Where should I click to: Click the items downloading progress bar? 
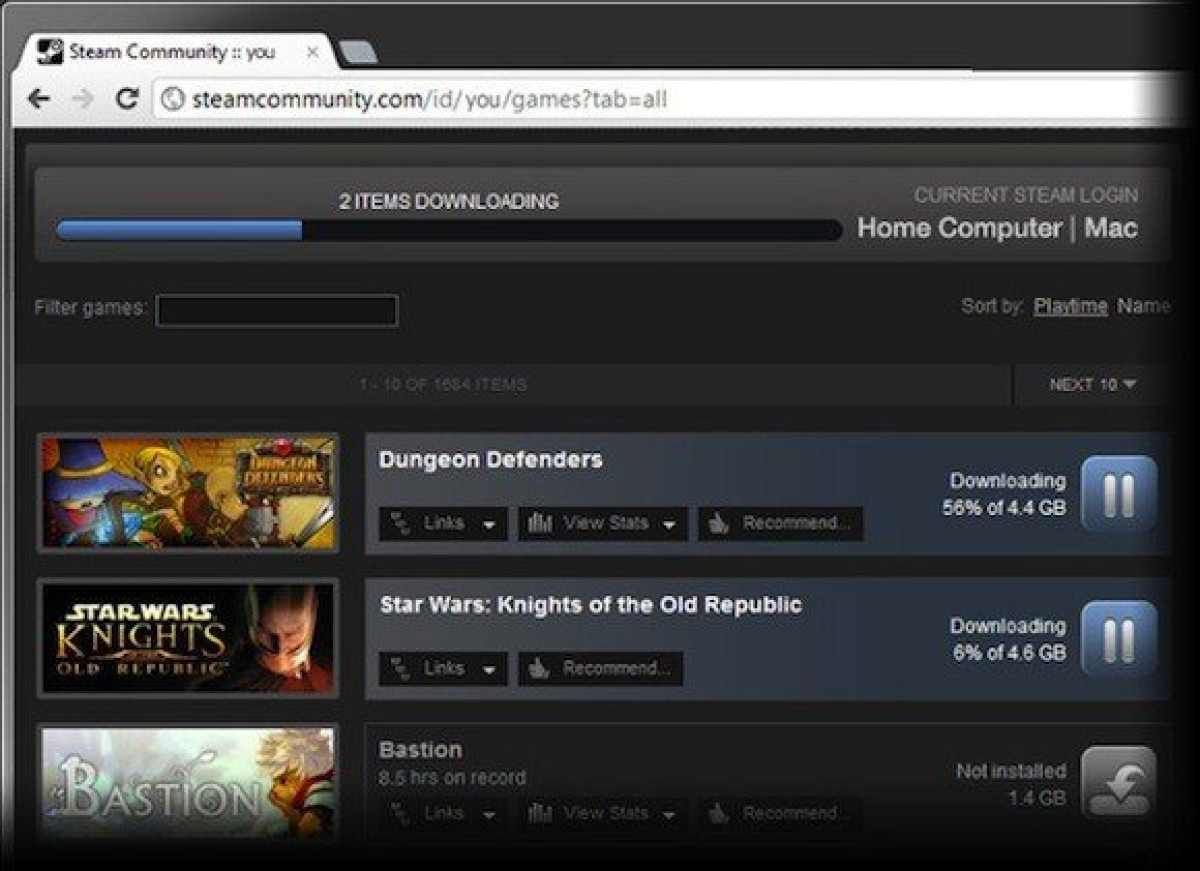coord(448,231)
